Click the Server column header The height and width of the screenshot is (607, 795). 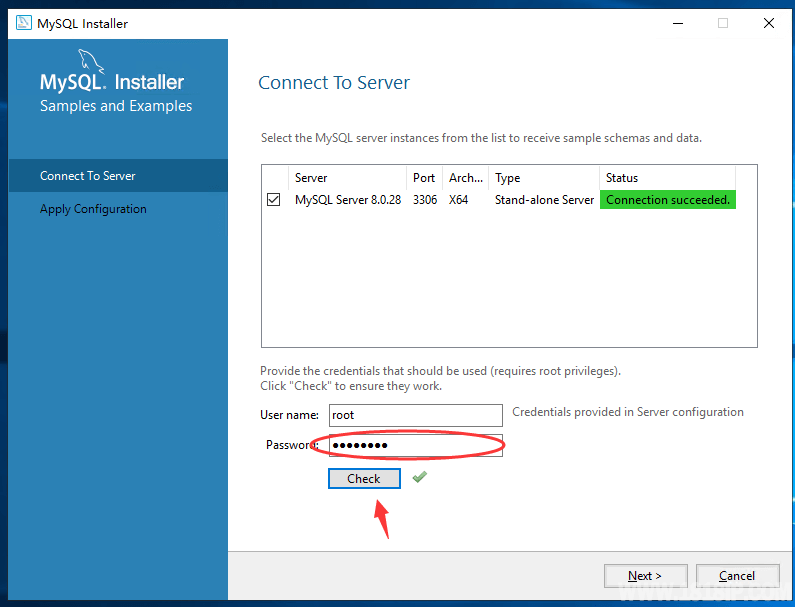pos(347,178)
